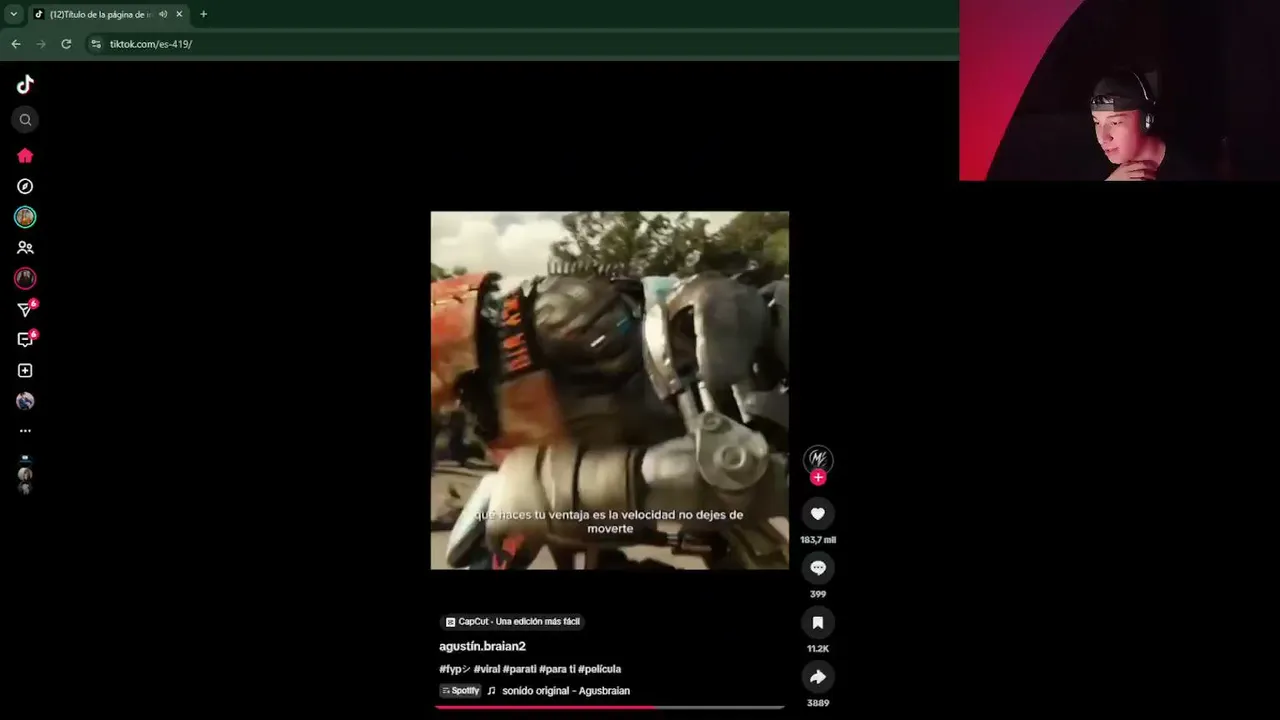Click the #viral hashtag
The height and width of the screenshot is (720, 1280).
(x=487, y=669)
